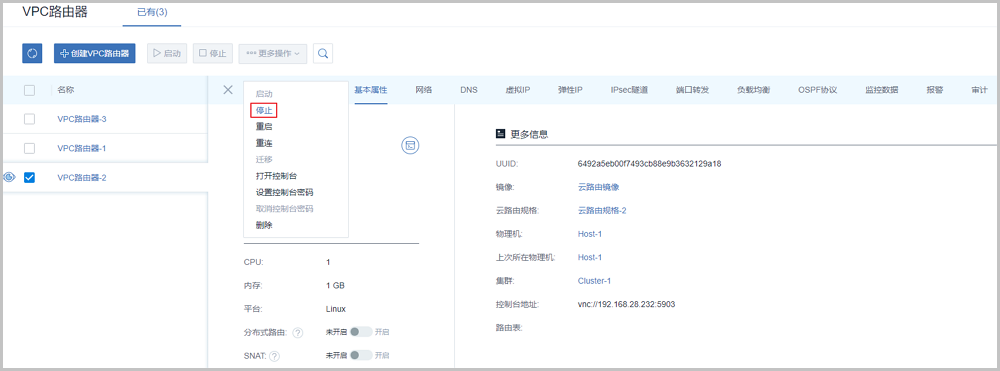Open the 云路由镜像 link
1000x371 pixels.
pyautogui.click(x=598, y=187)
